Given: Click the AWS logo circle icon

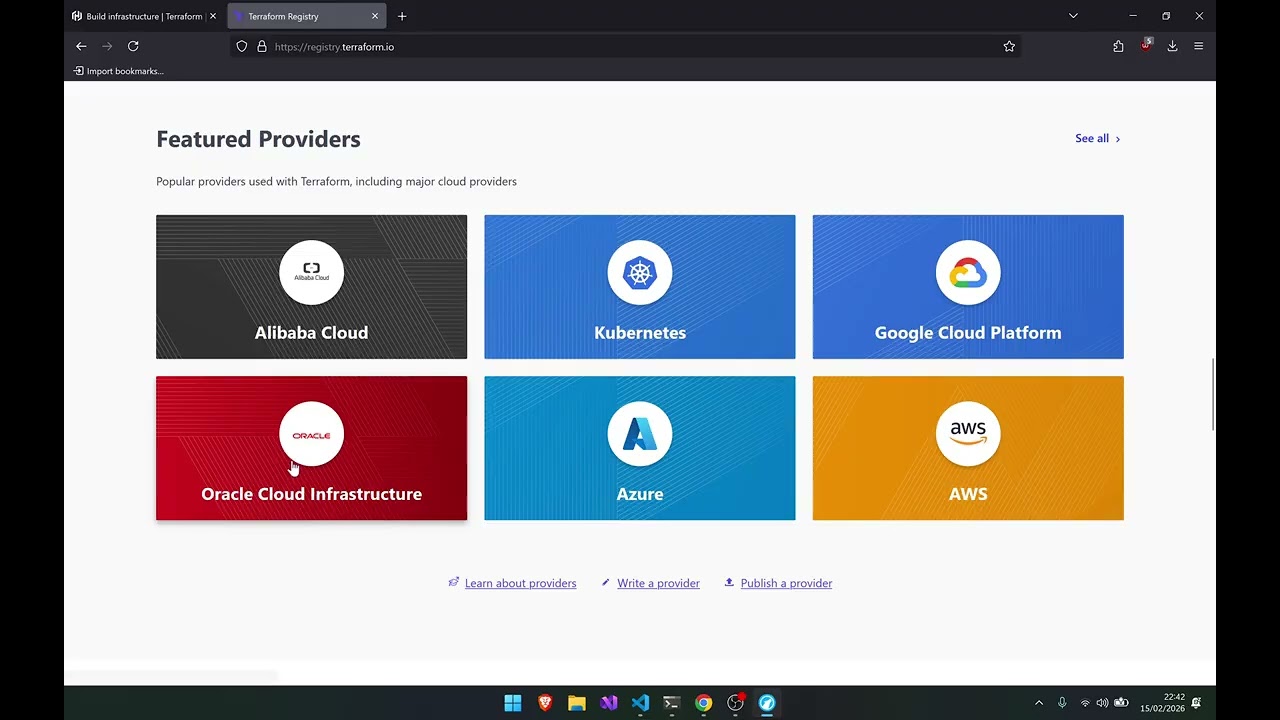Looking at the screenshot, I should [x=968, y=434].
